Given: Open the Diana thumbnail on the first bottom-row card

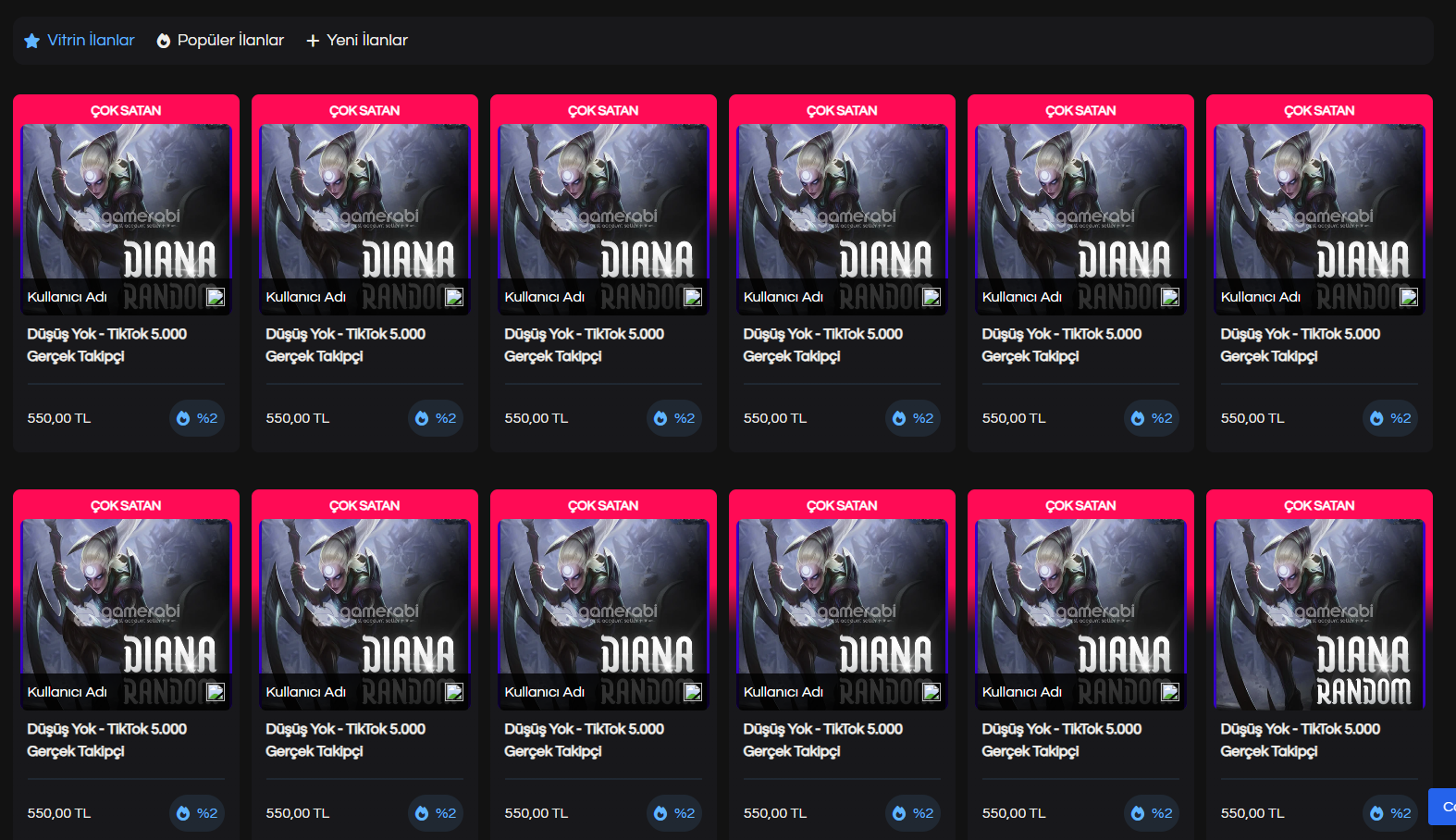Looking at the screenshot, I should pos(126,614).
